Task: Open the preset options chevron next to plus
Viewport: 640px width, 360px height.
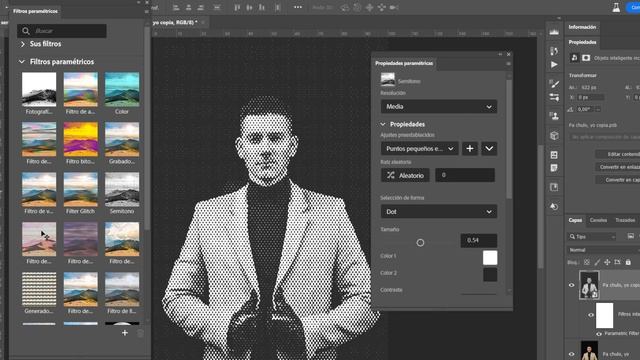Action: click(x=489, y=149)
